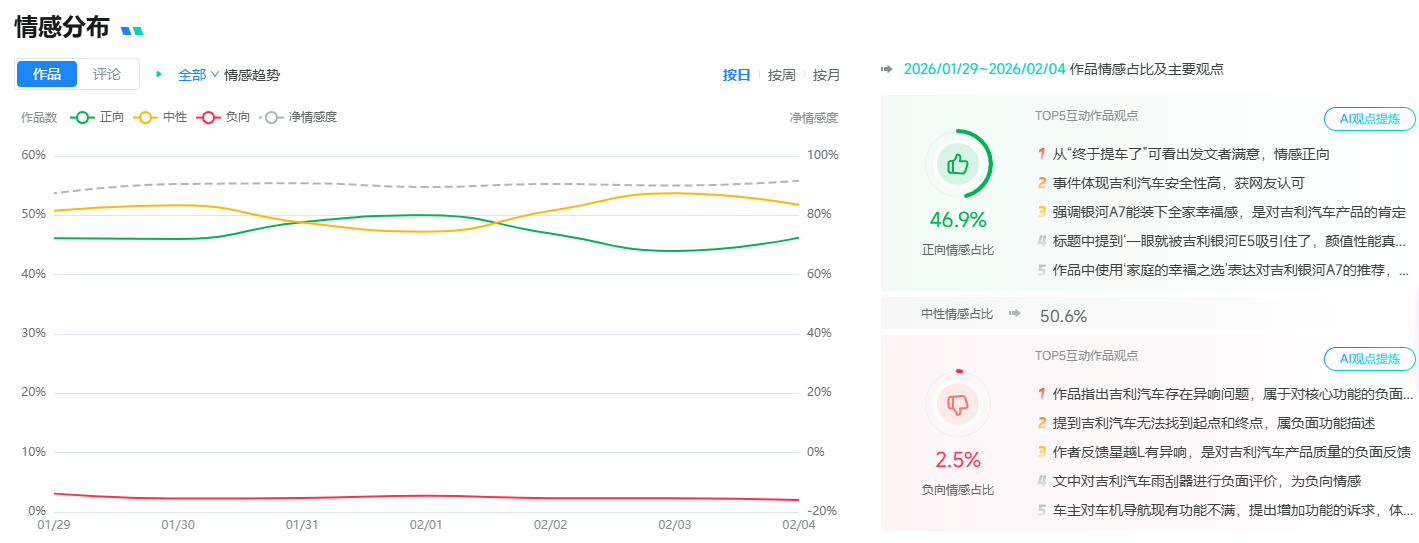Switch to the 评论 tab

tap(107, 74)
